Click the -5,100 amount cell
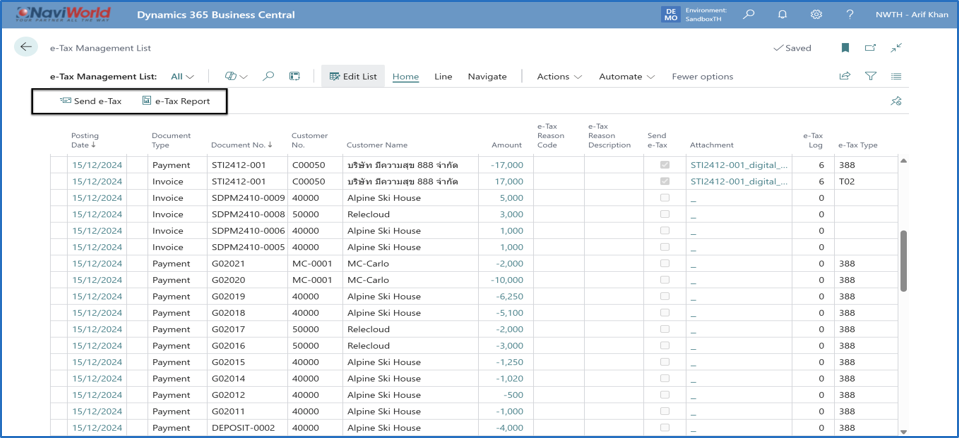 pyautogui.click(x=507, y=313)
